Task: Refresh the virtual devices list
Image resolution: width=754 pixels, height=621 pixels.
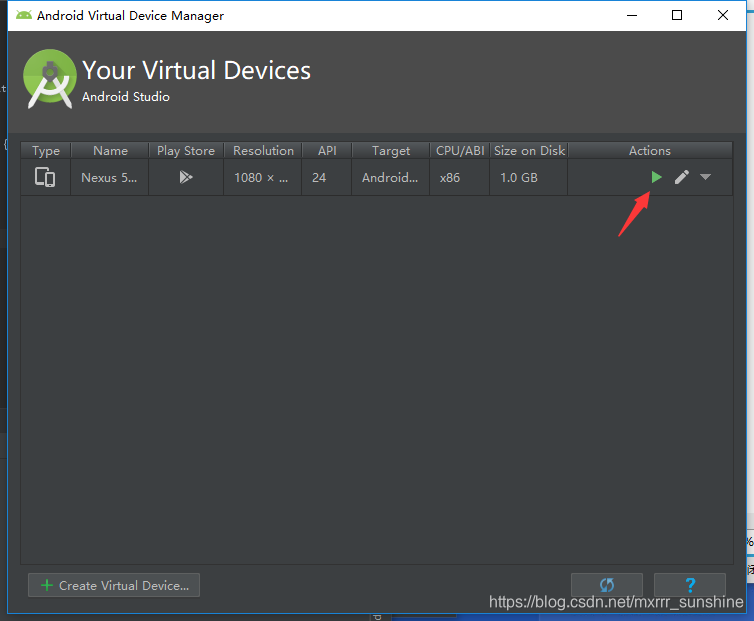Action: (606, 585)
